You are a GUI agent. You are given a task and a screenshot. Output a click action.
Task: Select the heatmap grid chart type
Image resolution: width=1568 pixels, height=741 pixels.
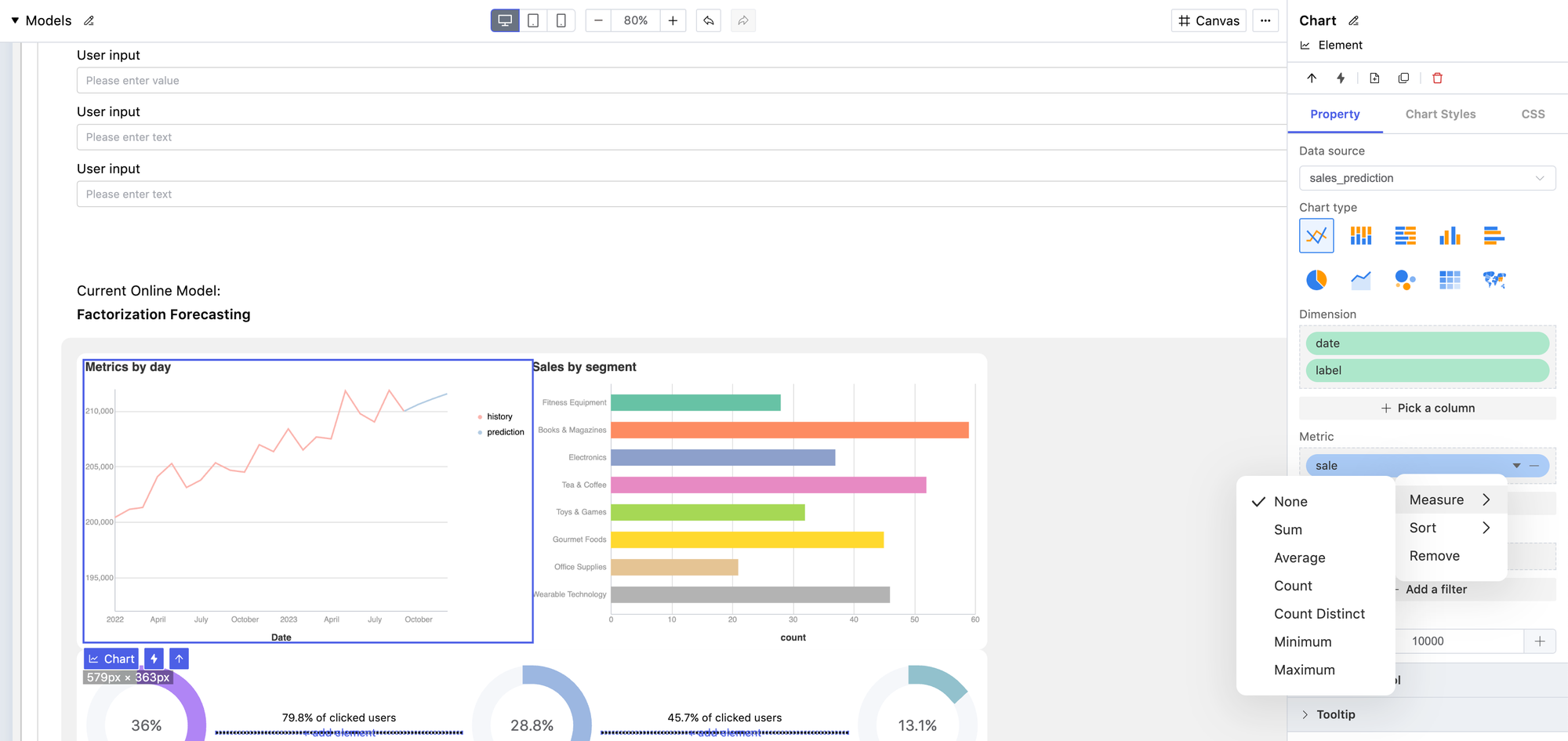[1450, 280]
